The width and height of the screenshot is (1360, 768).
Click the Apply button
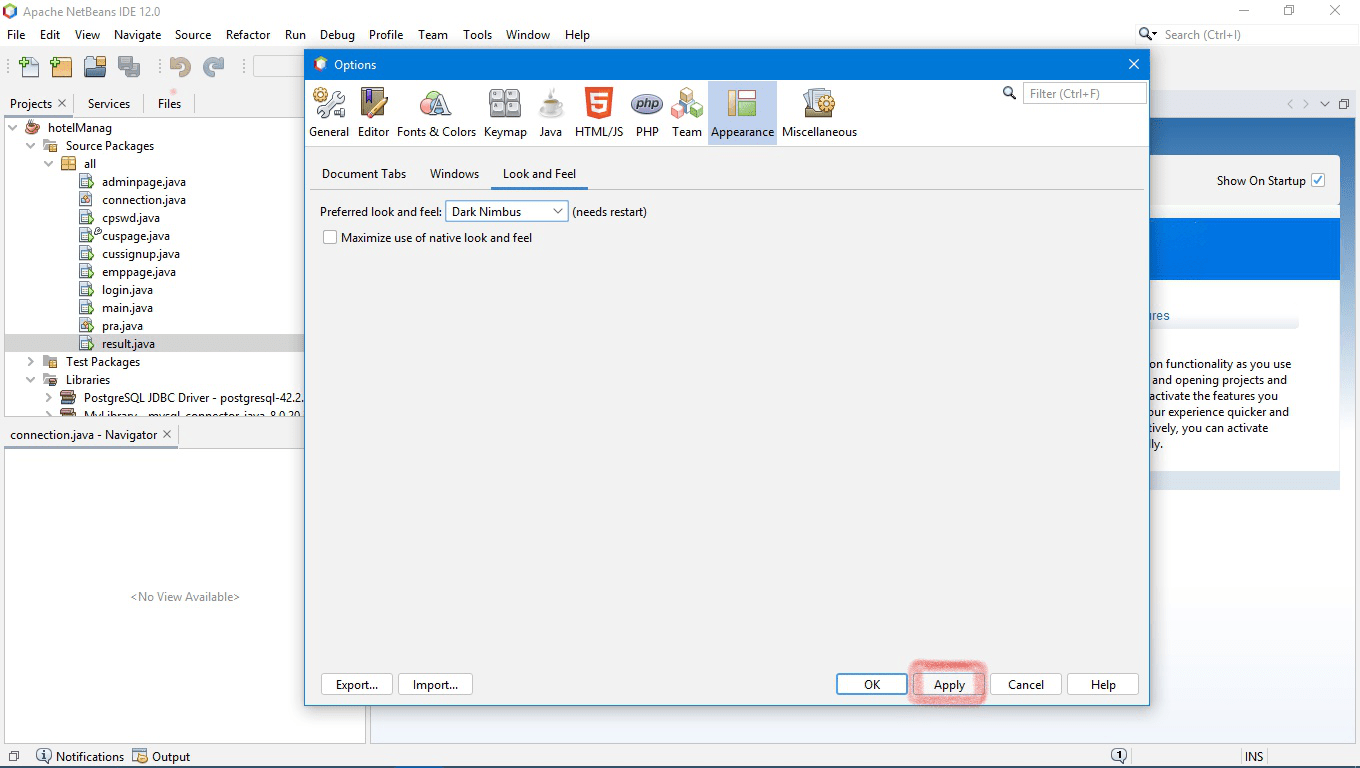pyautogui.click(x=947, y=684)
